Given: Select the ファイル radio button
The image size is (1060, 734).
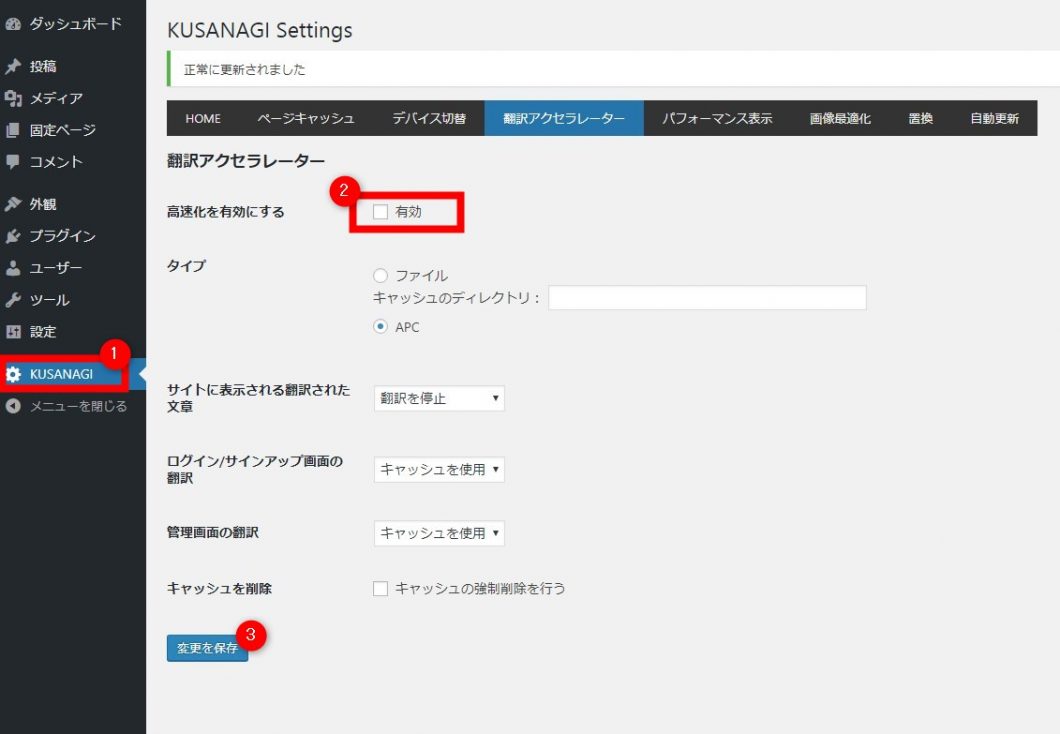Looking at the screenshot, I should point(381,275).
